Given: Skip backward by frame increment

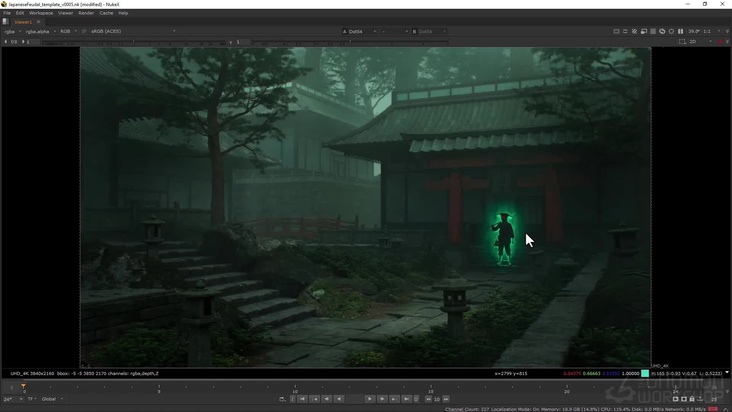Looking at the screenshot, I should (x=428, y=399).
